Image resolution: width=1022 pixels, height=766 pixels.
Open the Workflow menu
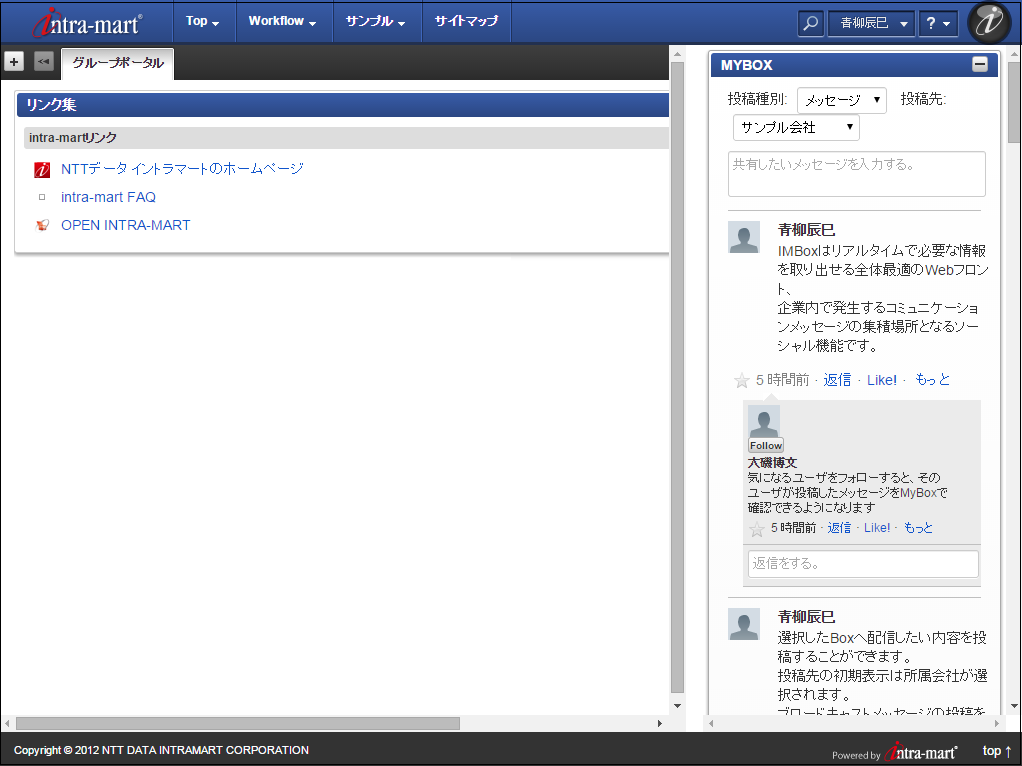(282, 21)
